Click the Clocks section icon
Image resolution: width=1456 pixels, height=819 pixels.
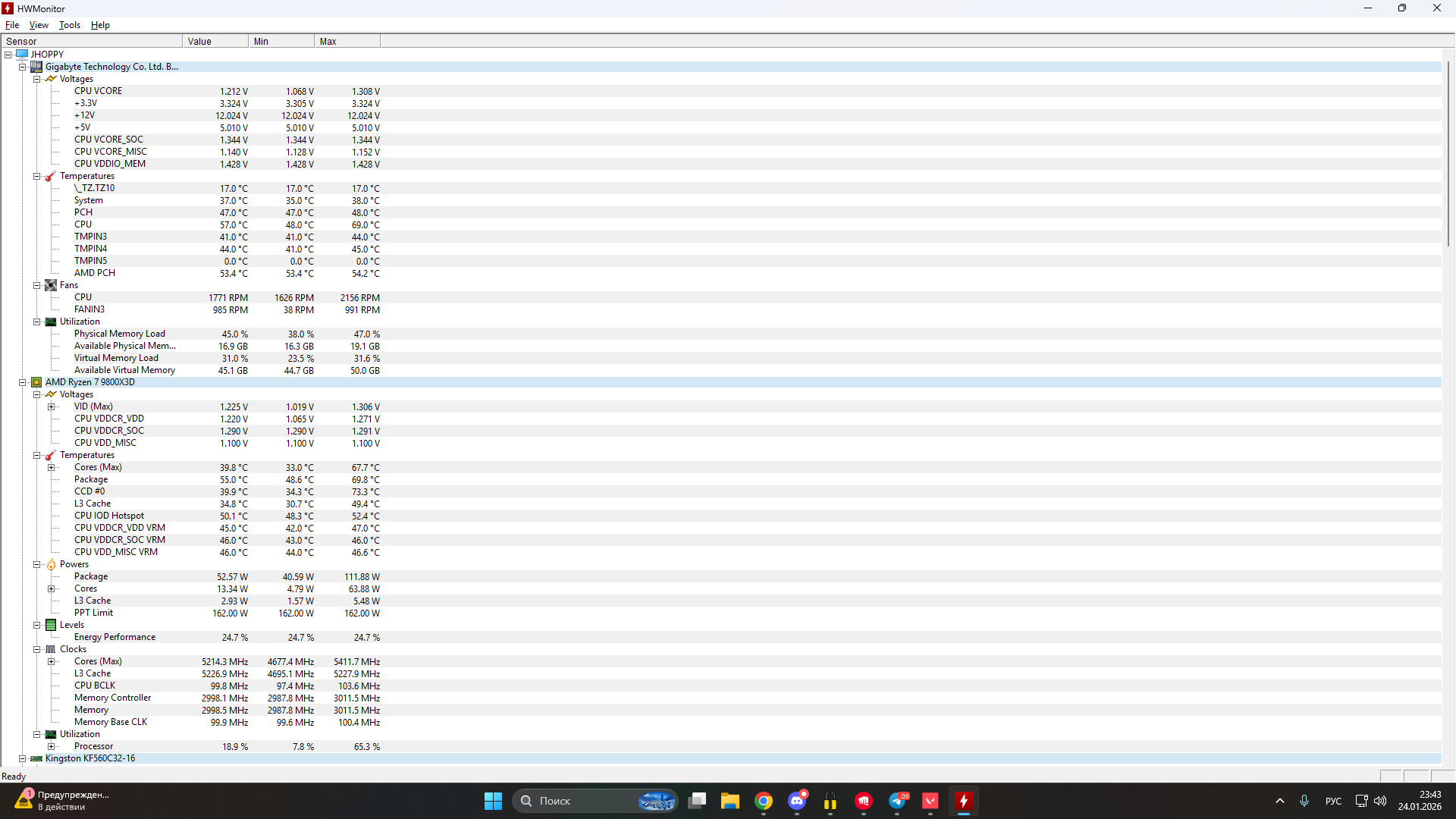tap(51, 649)
